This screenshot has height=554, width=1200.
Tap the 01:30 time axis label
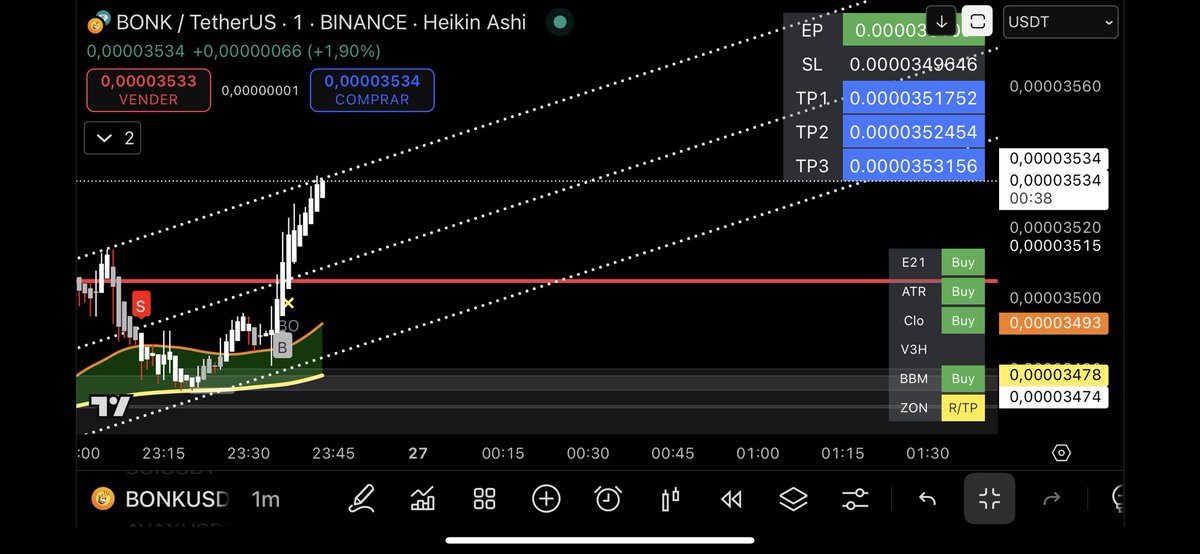[928, 453]
